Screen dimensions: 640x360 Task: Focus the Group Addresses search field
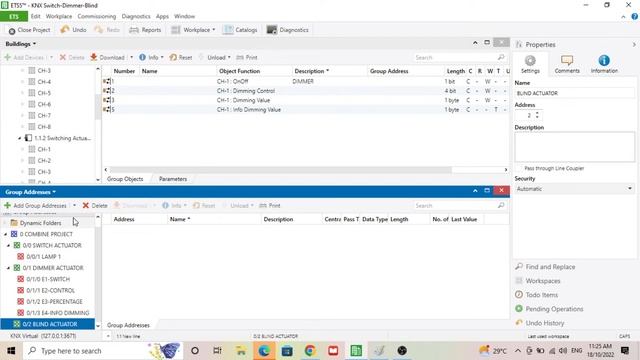tap(460, 205)
